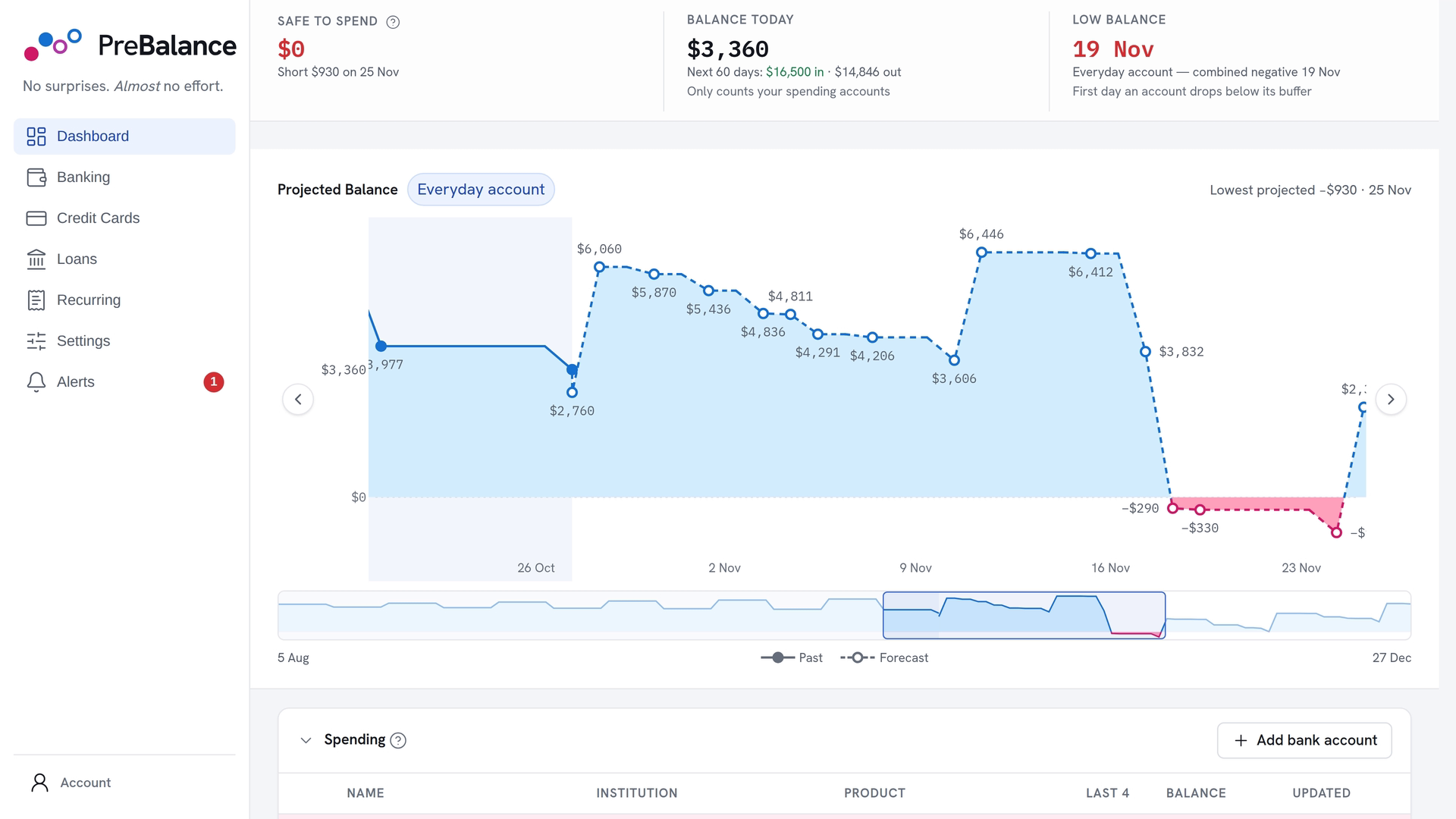Click the timeline overview range selector window

[x=1024, y=615]
